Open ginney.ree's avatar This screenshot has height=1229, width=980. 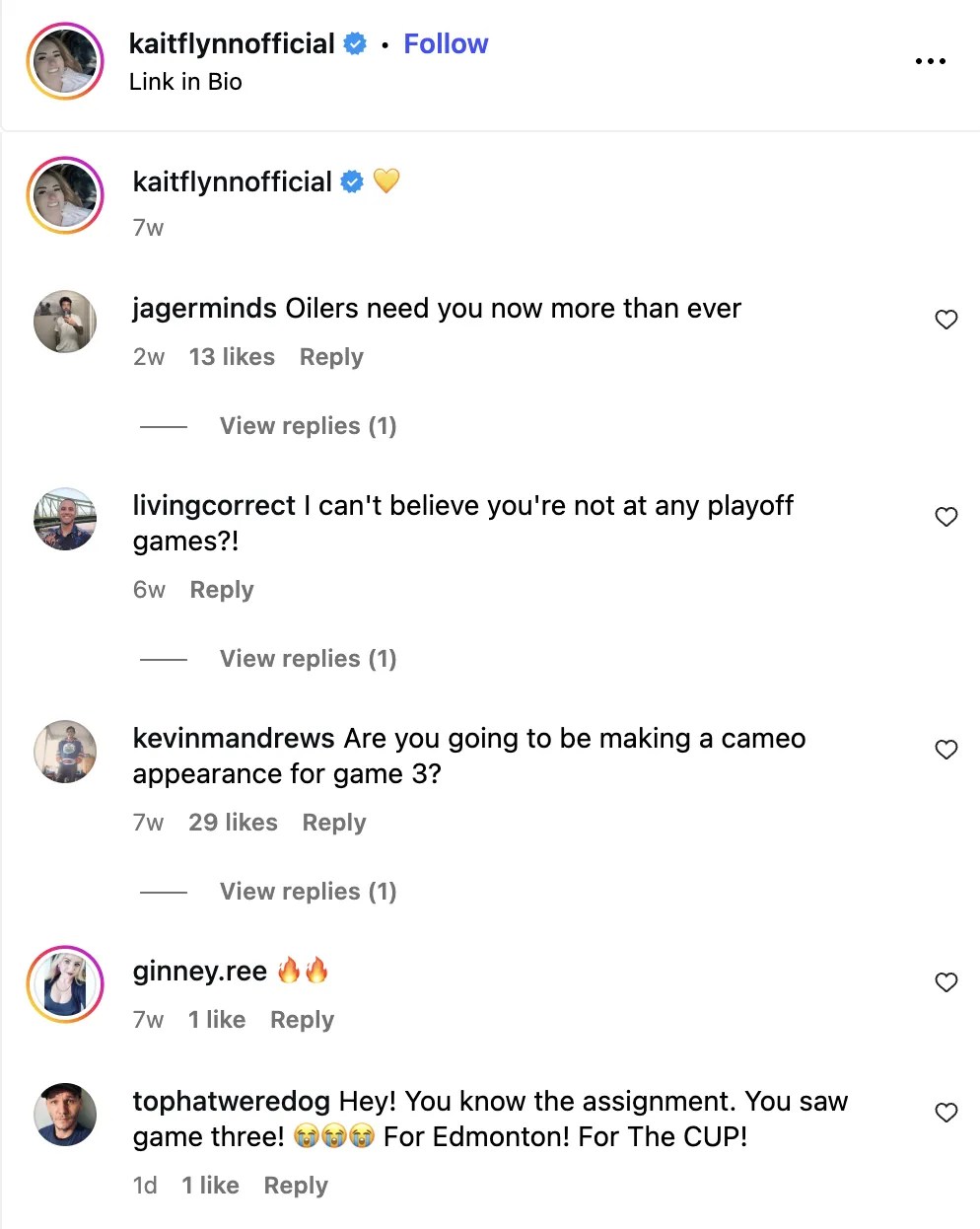(64, 983)
